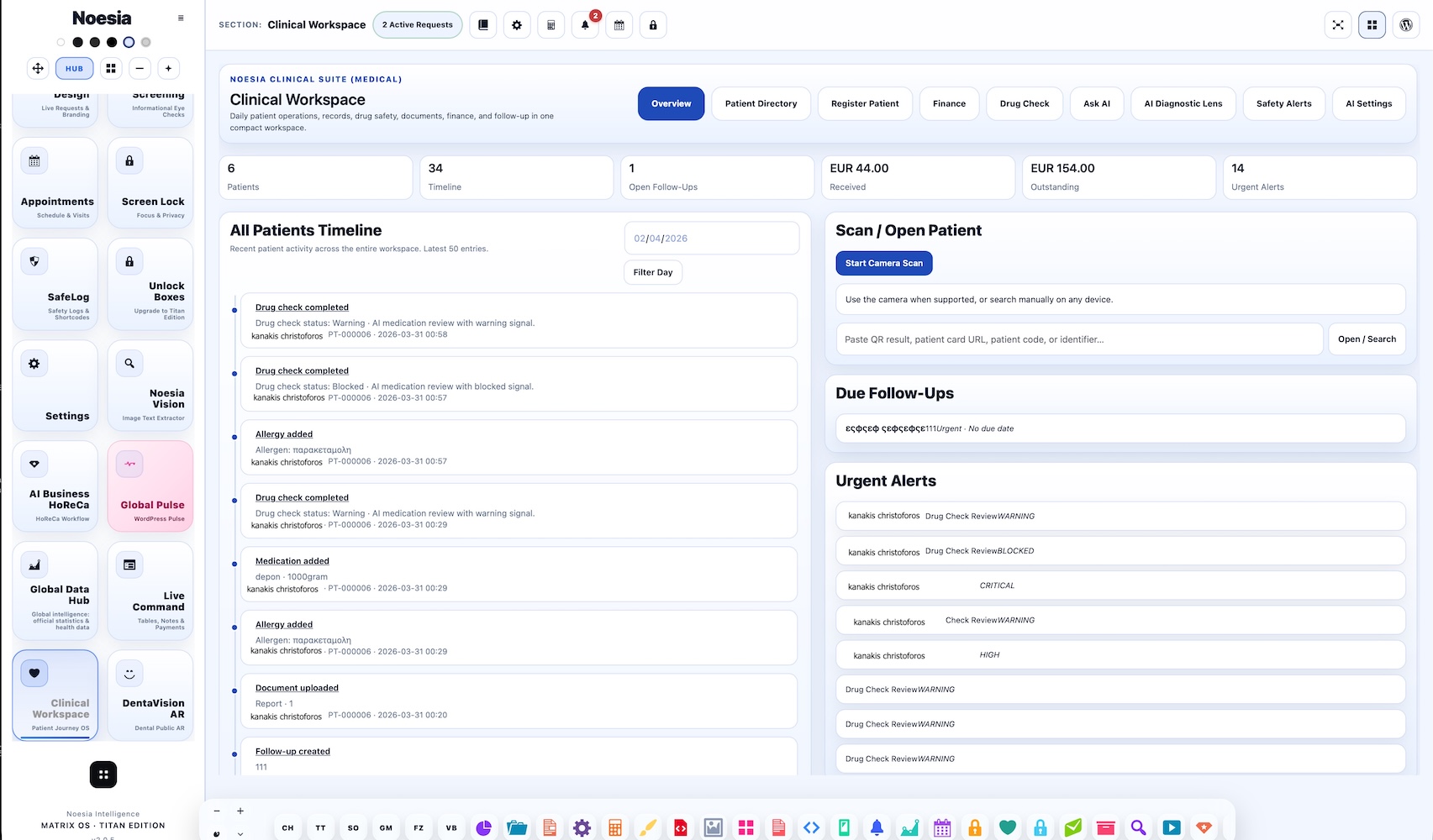Click the timeline date field 02/04/2026

tap(712, 239)
